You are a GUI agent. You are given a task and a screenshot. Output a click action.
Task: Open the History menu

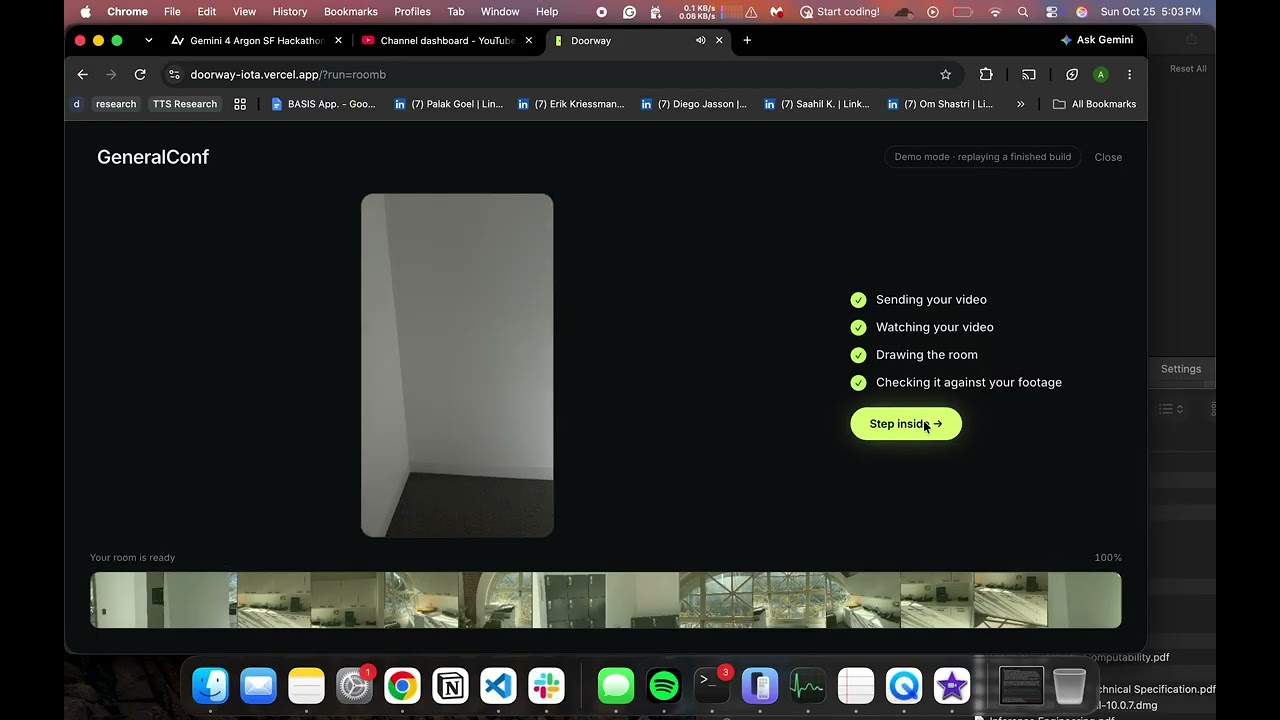tap(290, 12)
